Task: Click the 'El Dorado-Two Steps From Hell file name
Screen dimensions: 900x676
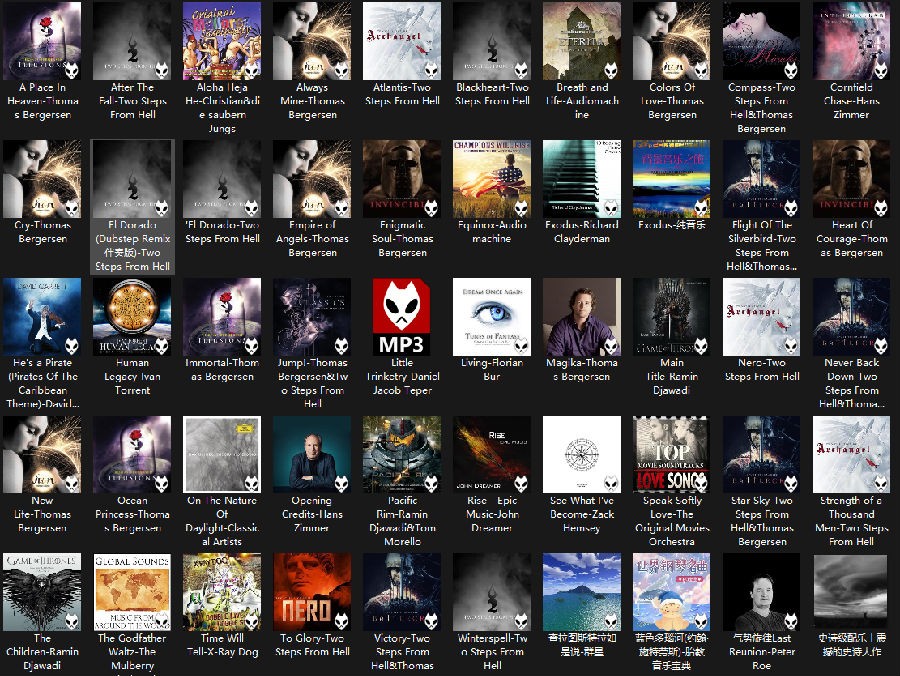Action: pyautogui.click(x=222, y=232)
